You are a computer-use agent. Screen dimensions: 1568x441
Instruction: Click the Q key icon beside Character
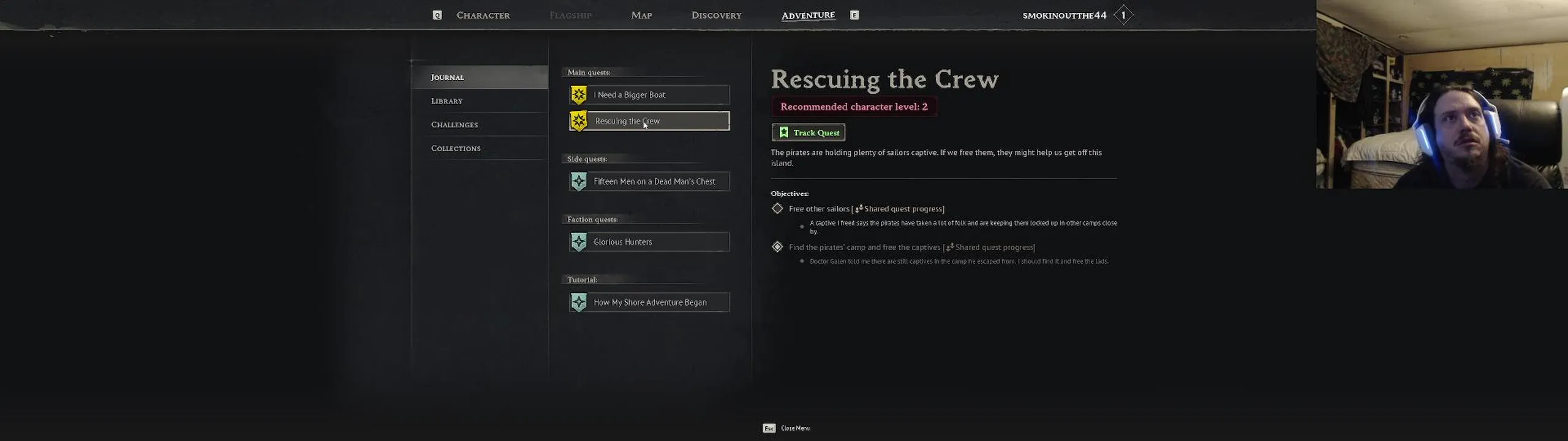point(437,15)
